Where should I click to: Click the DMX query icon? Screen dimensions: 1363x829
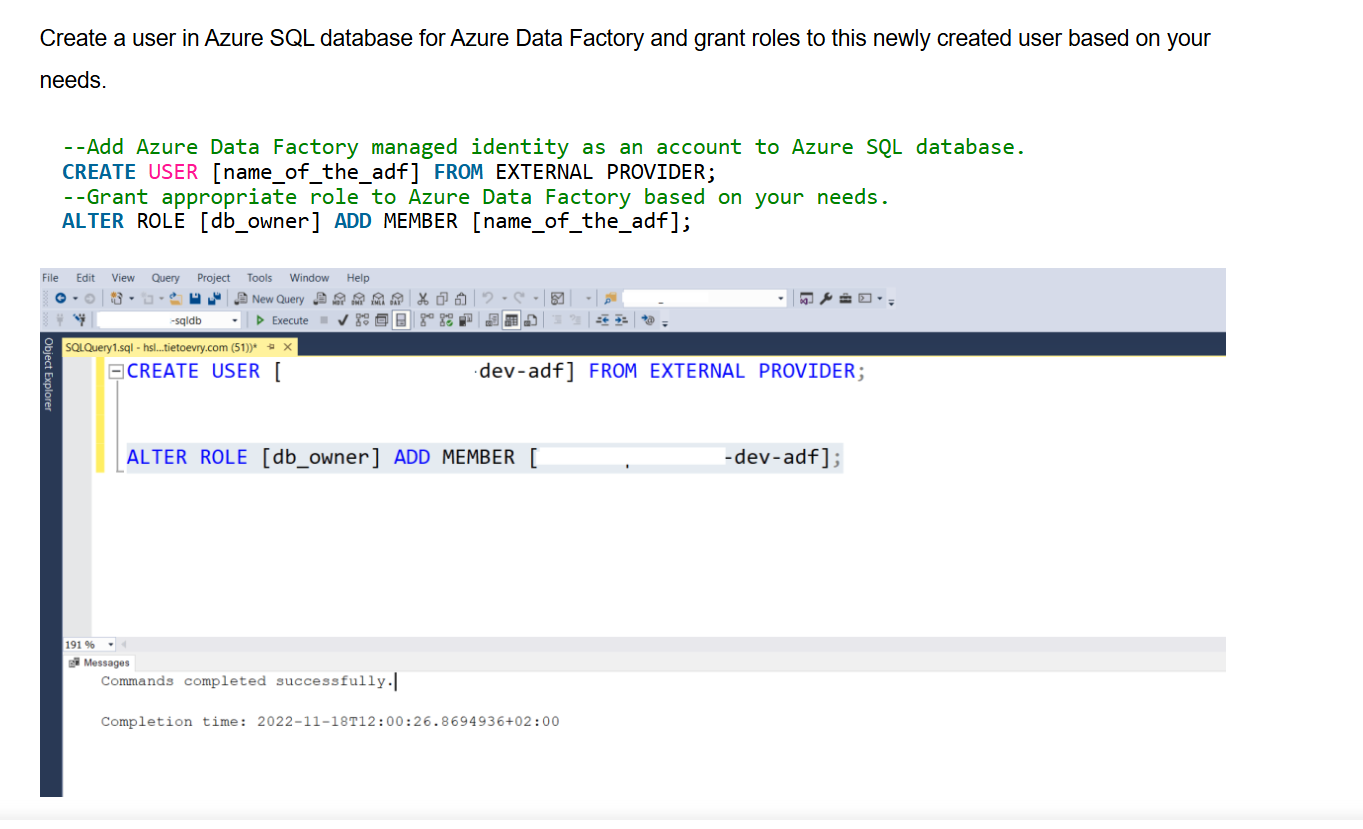click(x=358, y=298)
